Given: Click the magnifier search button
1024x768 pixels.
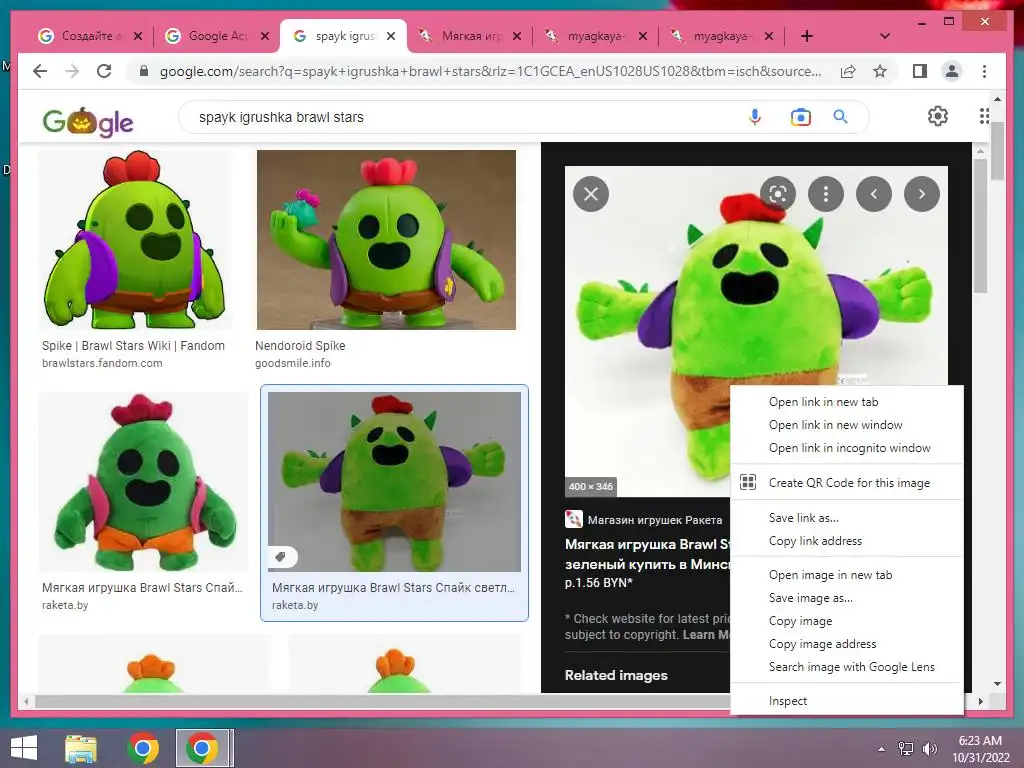Looking at the screenshot, I should pos(840,117).
